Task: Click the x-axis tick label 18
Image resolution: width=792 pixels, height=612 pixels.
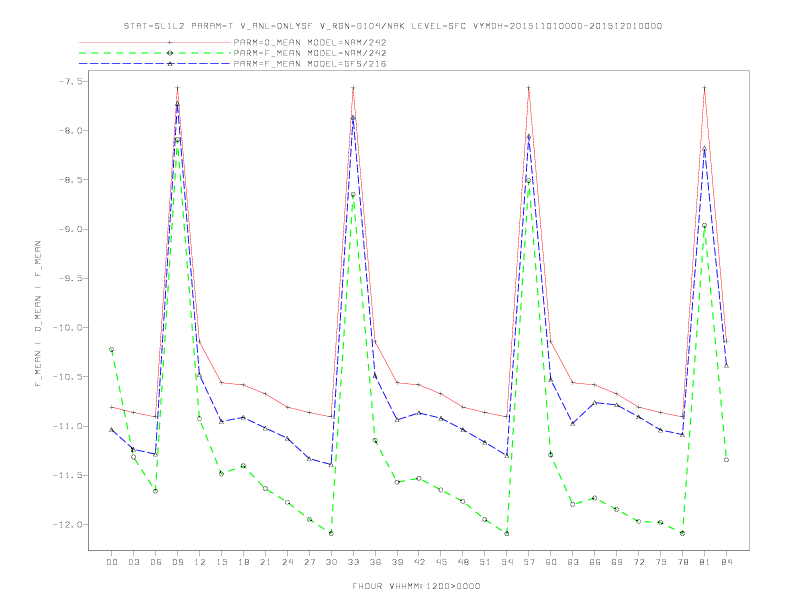Action: tap(243, 562)
